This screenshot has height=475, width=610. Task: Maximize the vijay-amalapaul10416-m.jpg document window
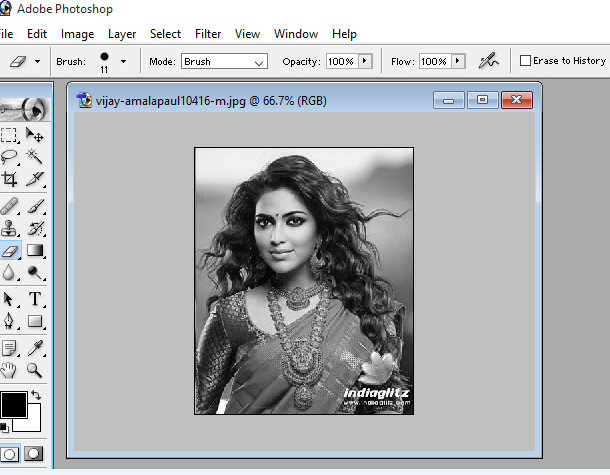tap(482, 100)
